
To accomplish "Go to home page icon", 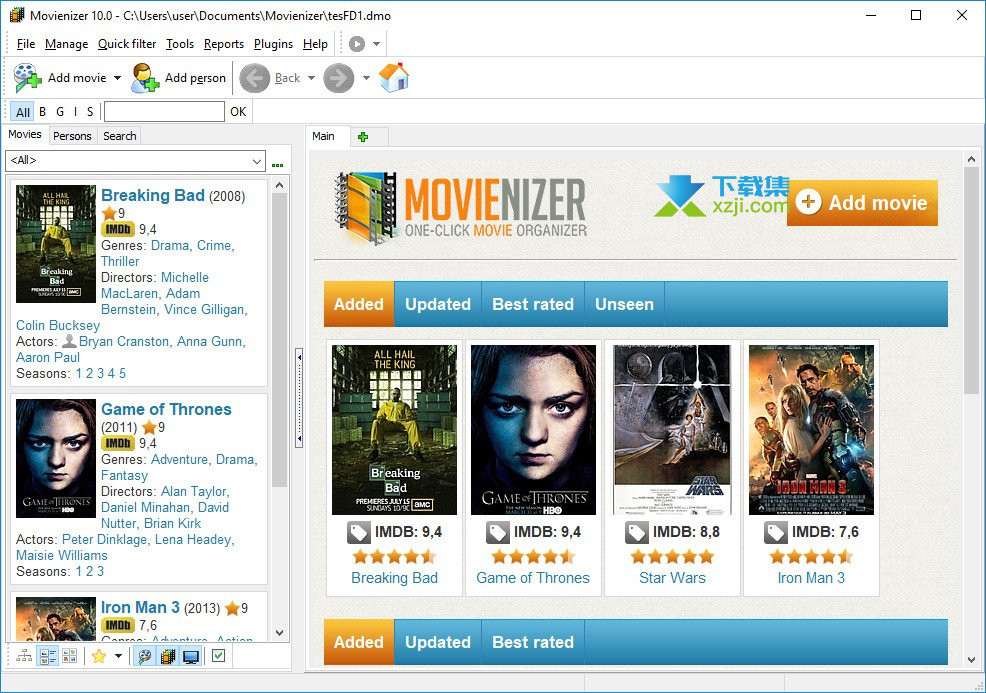I will pos(394,78).
